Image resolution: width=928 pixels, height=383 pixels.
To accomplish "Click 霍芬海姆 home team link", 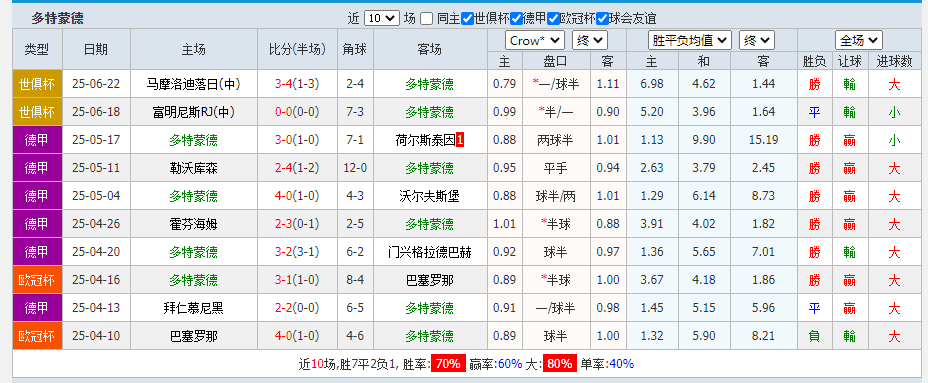I will pyautogui.click(x=194, y=224).
